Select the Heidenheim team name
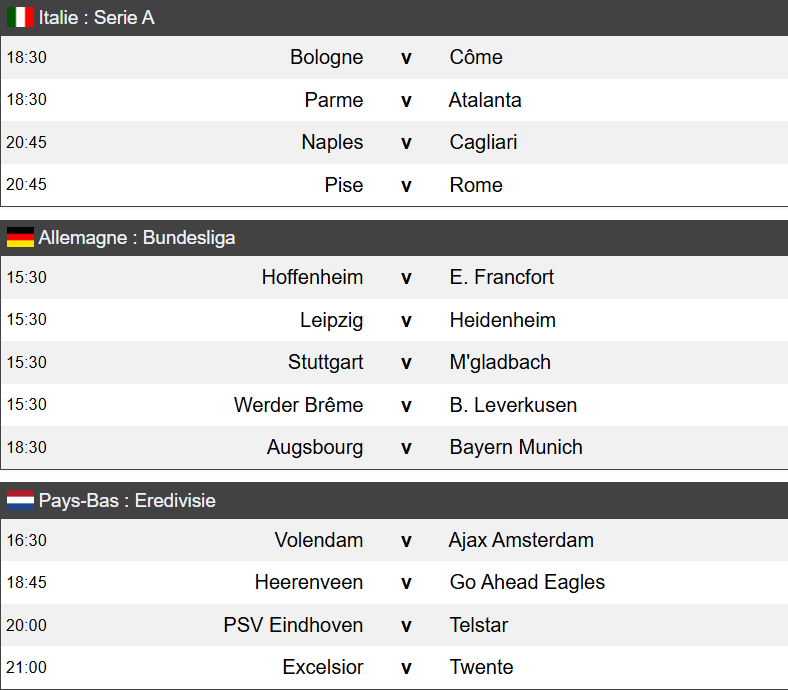The height and width of the screenshot is (690, 788). pyautogui.click(x=503, y=320)
